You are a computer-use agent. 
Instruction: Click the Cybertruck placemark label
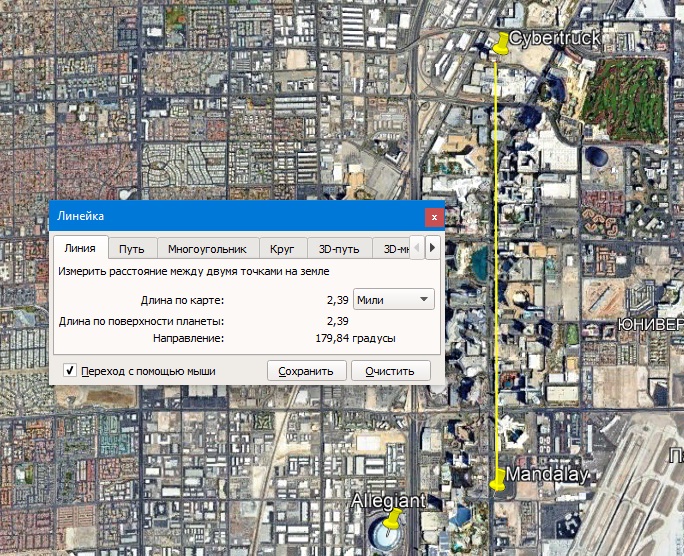tap(554, 38)
